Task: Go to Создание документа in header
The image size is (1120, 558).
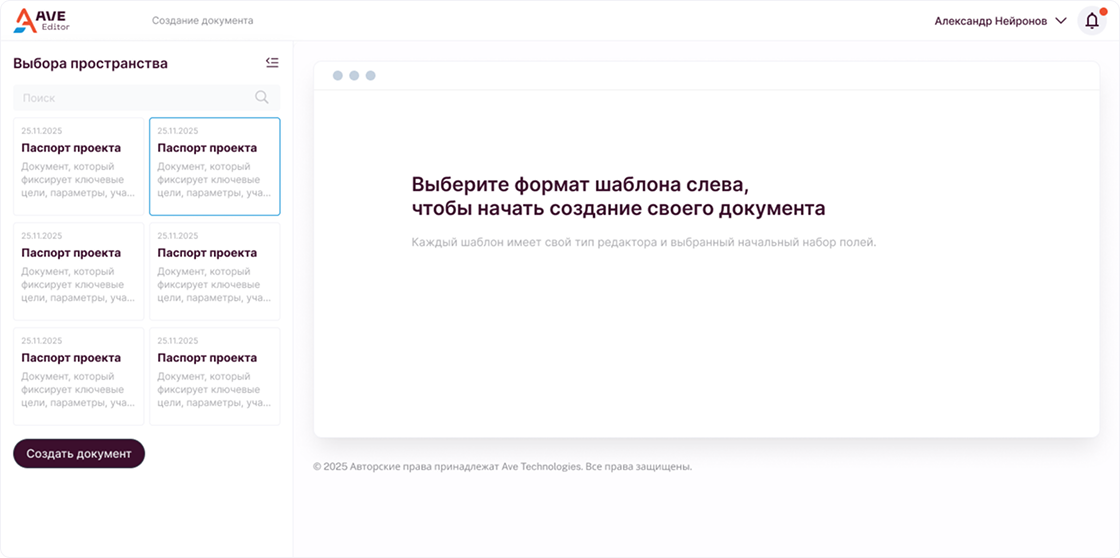Action: pos(202,20)
